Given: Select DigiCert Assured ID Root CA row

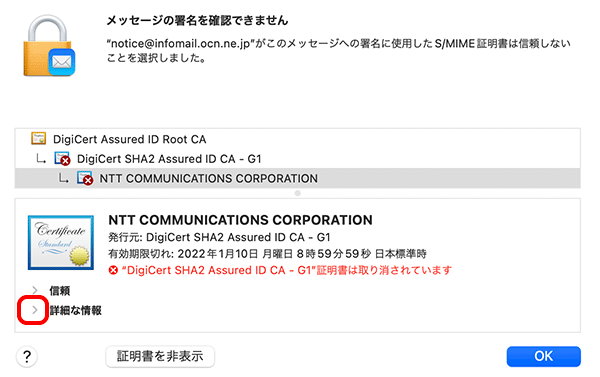Looking at the screenshot, I should [298, 139].
